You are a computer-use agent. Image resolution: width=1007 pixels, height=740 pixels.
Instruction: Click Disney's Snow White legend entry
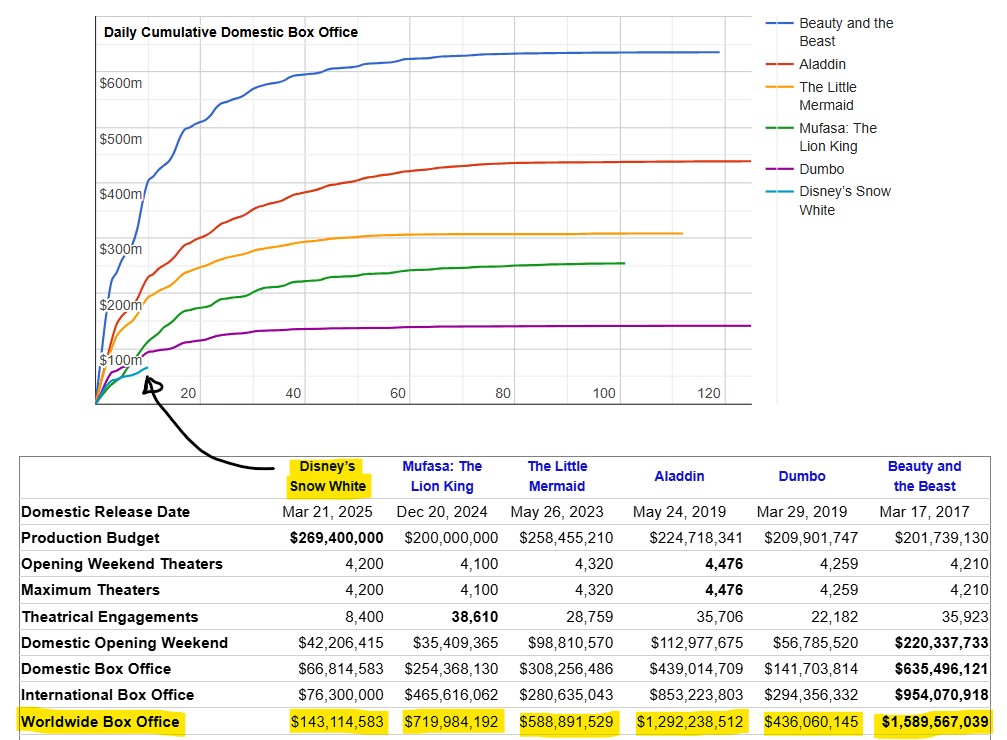[x=844, y=201]
